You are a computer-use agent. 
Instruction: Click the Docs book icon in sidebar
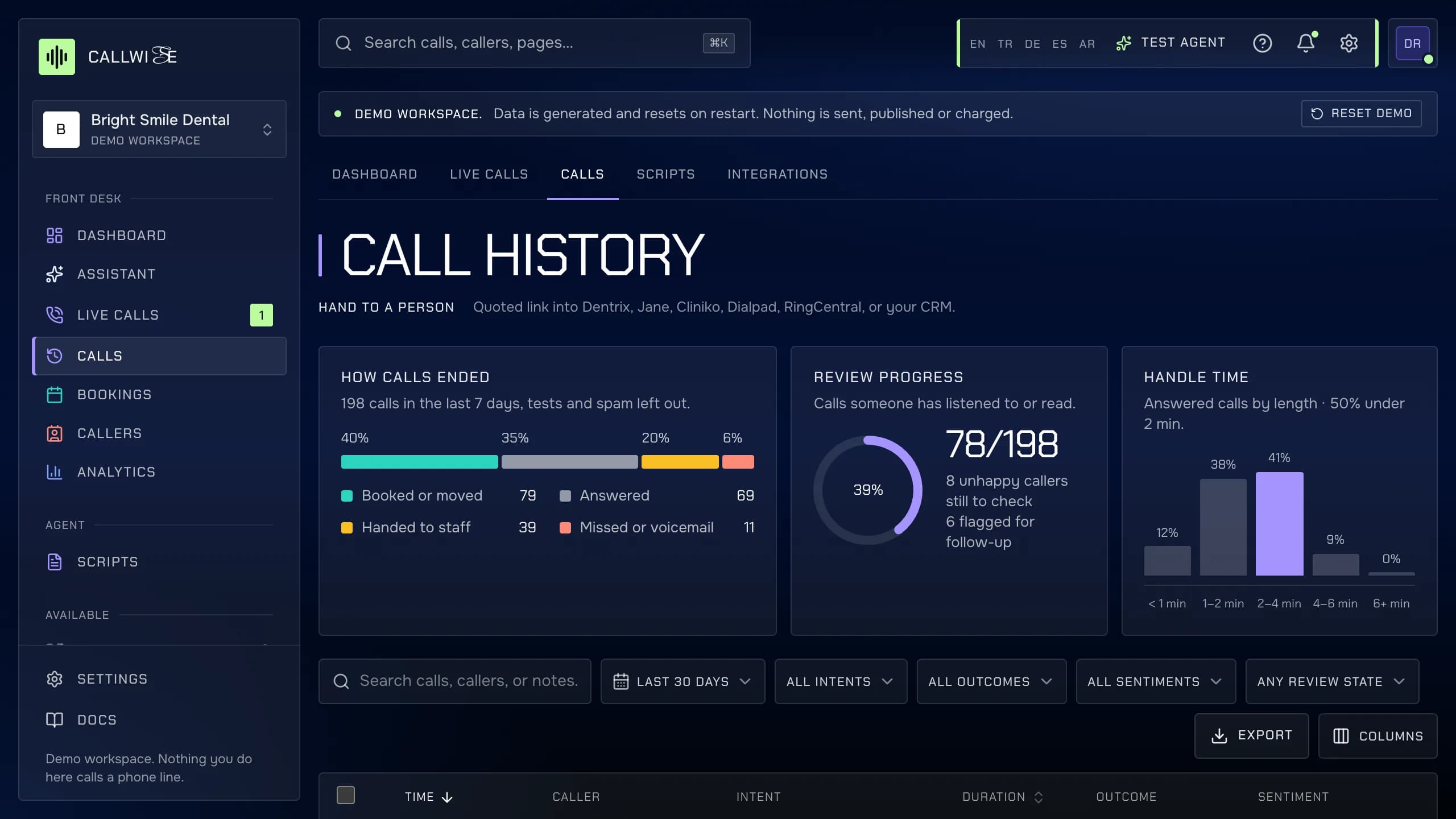tap(55, 720)
